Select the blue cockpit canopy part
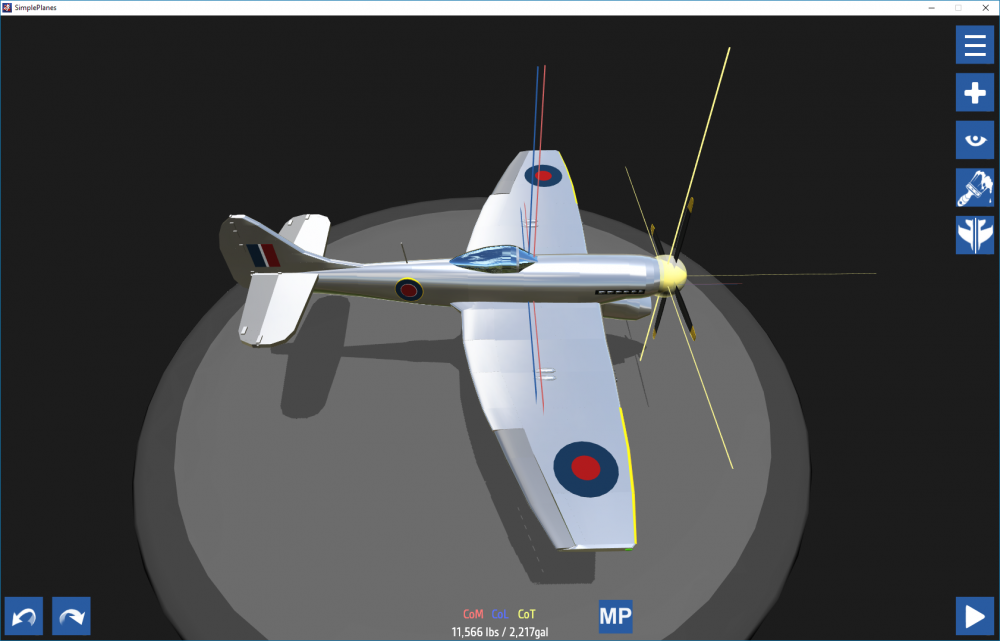Image resolution: width=1000 pixels, height=641 pixels. (x=494, y=258)
